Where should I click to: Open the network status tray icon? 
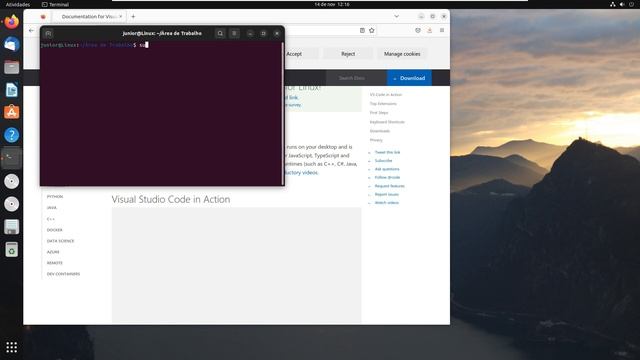coord(613,4)
